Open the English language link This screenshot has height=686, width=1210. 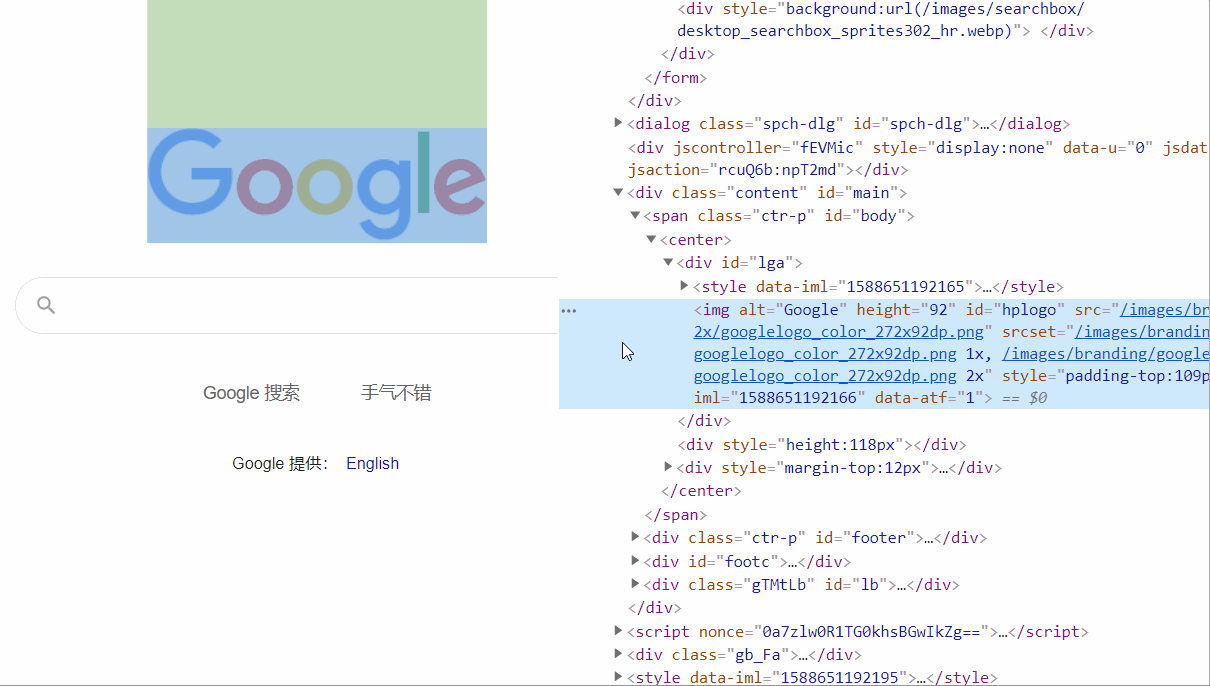click(x=372, y=463)
